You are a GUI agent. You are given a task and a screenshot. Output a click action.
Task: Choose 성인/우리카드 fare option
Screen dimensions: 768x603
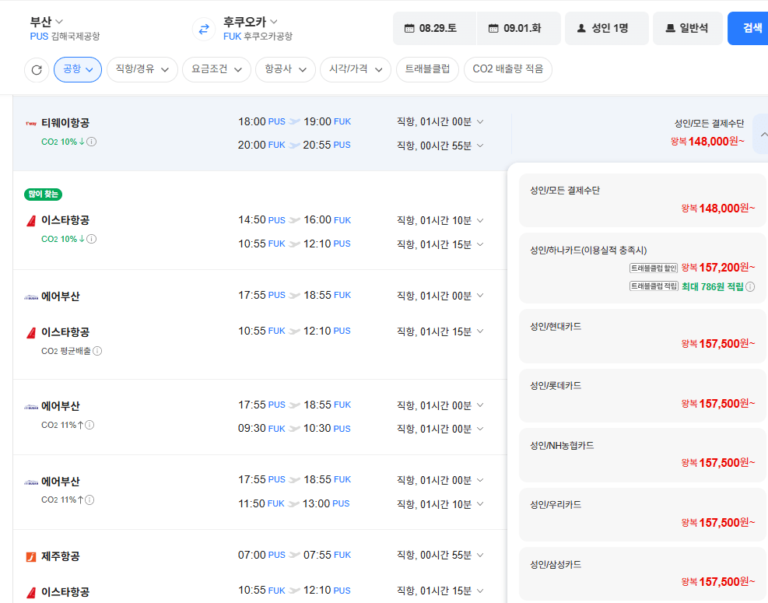pos(642,514)
